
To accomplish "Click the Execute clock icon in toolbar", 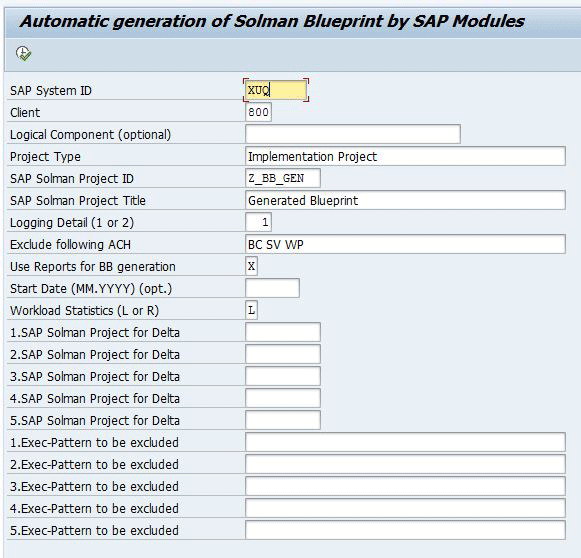I will coord(23,54).
